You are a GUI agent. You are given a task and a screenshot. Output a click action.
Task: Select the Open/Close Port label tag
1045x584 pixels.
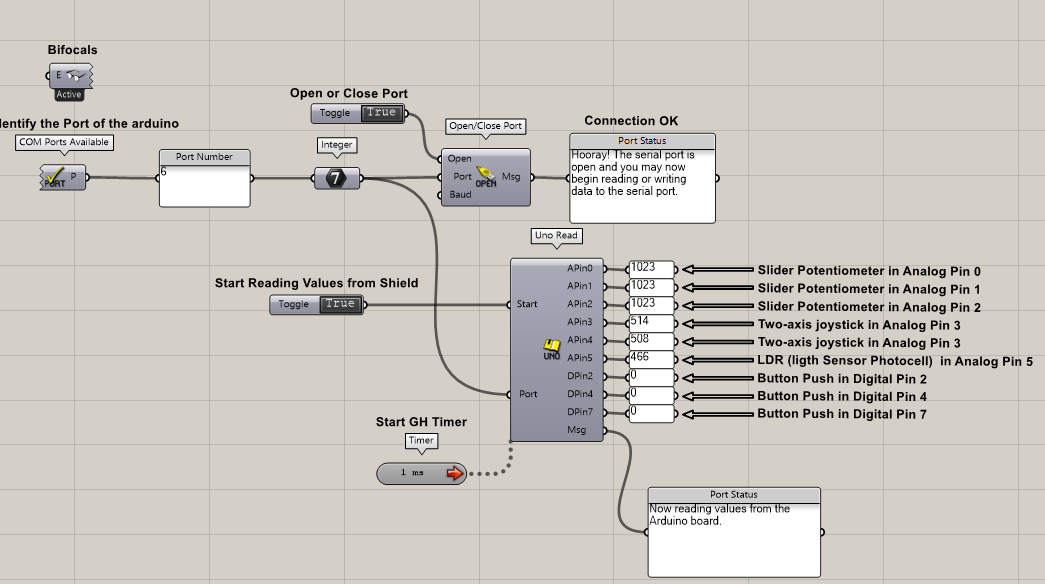click(x=485, y=126)
